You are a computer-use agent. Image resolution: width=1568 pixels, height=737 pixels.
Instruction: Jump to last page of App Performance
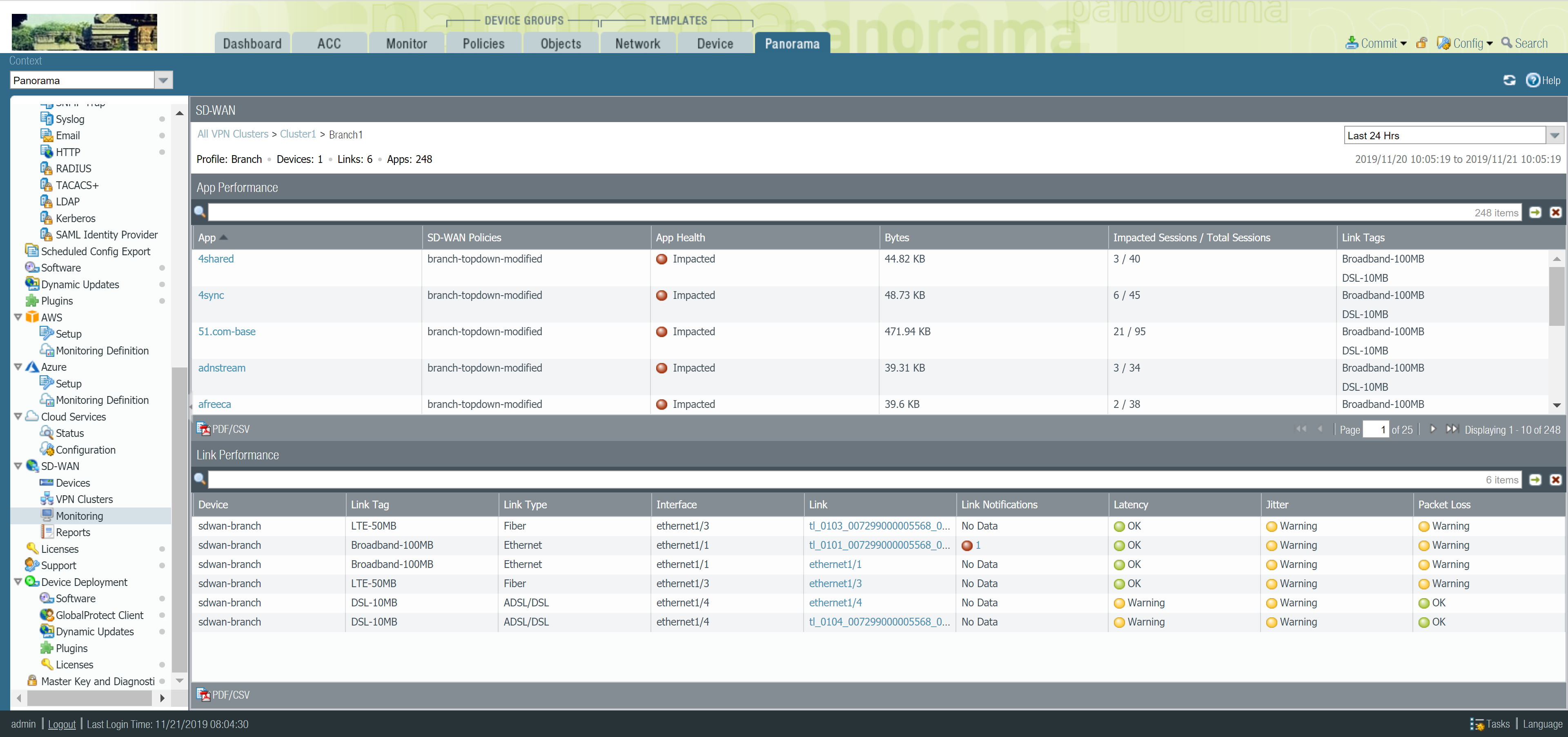coord(1452,429)
